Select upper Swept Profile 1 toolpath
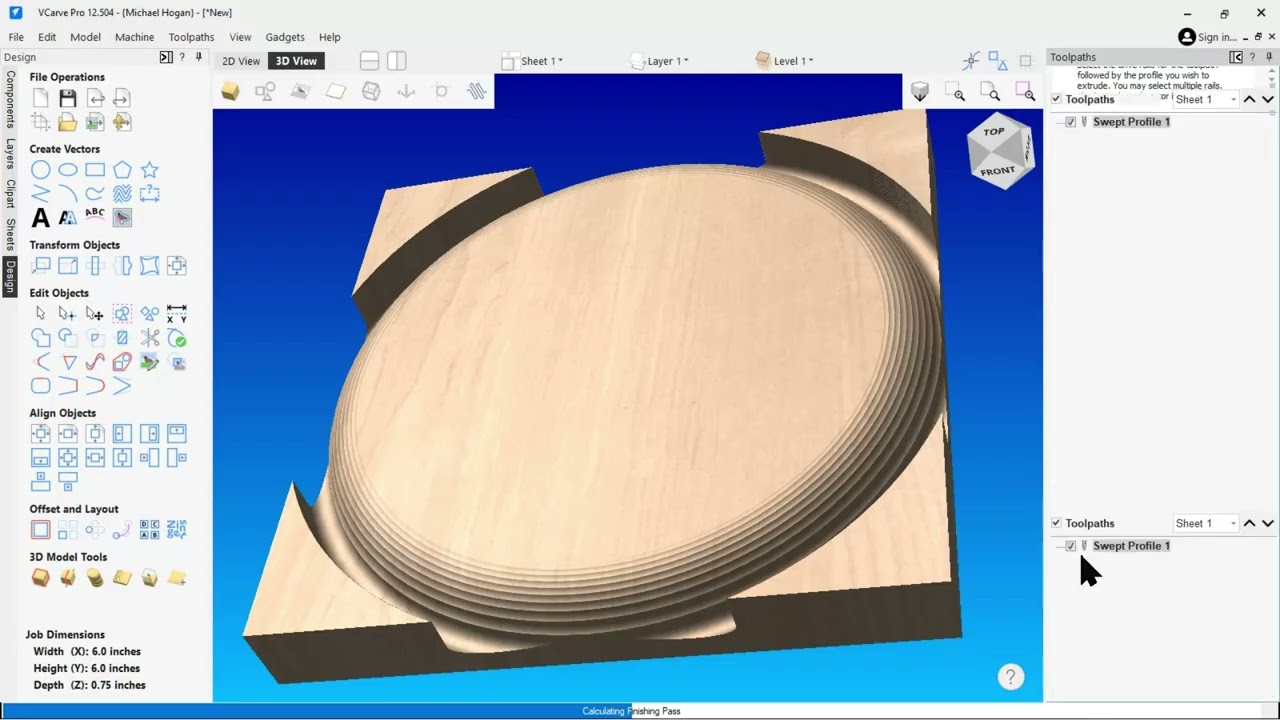Image resolution: width=1280 pixels, height=720 pixels. tap(1131, 122)
